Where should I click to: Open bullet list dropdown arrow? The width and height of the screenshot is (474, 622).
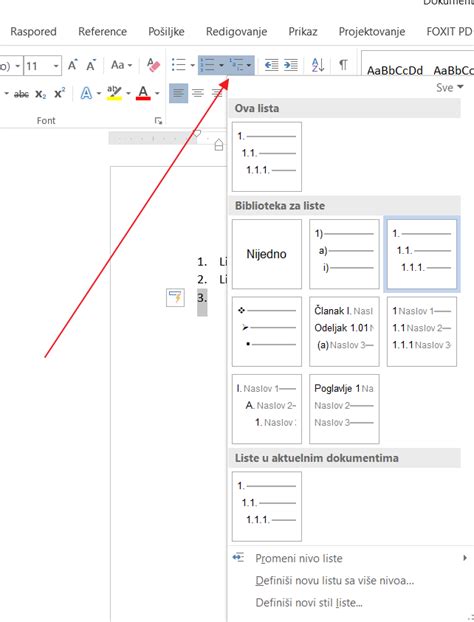[192, 65]
